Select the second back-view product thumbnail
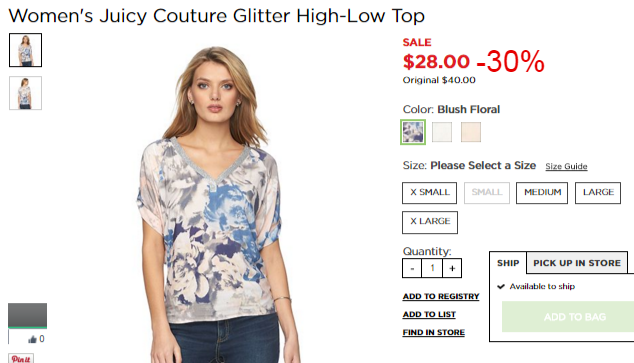This screenshot has height=363, width=634. click(x=25, y=93)
